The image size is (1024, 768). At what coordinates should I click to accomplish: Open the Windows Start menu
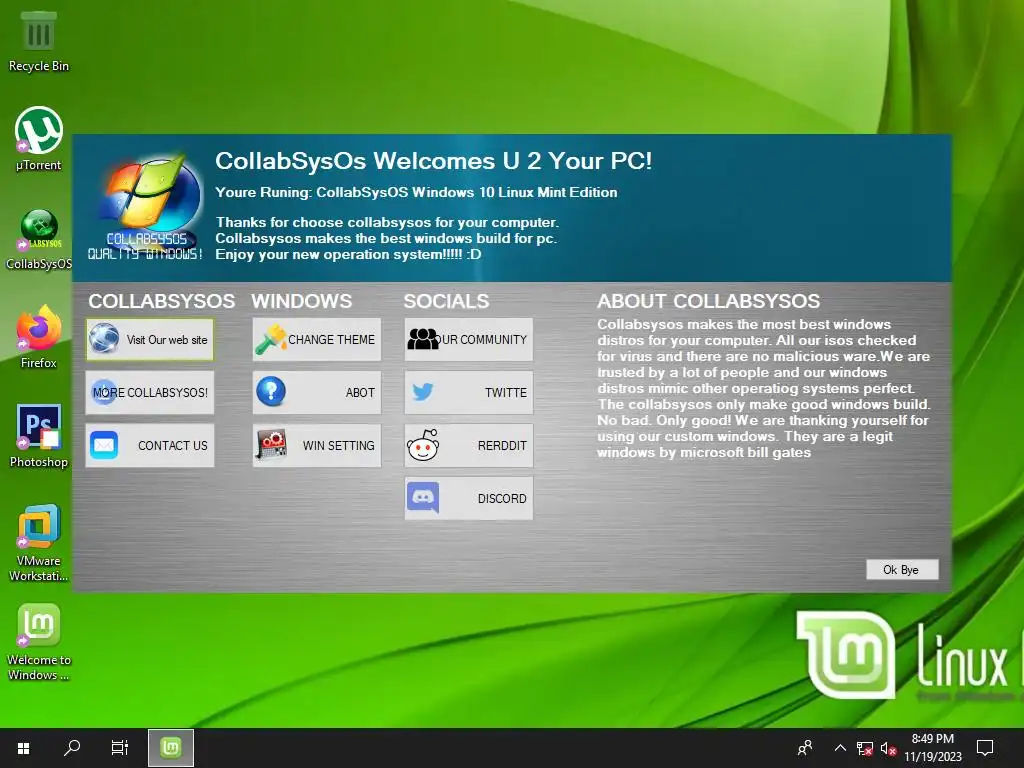pos(24,748)
